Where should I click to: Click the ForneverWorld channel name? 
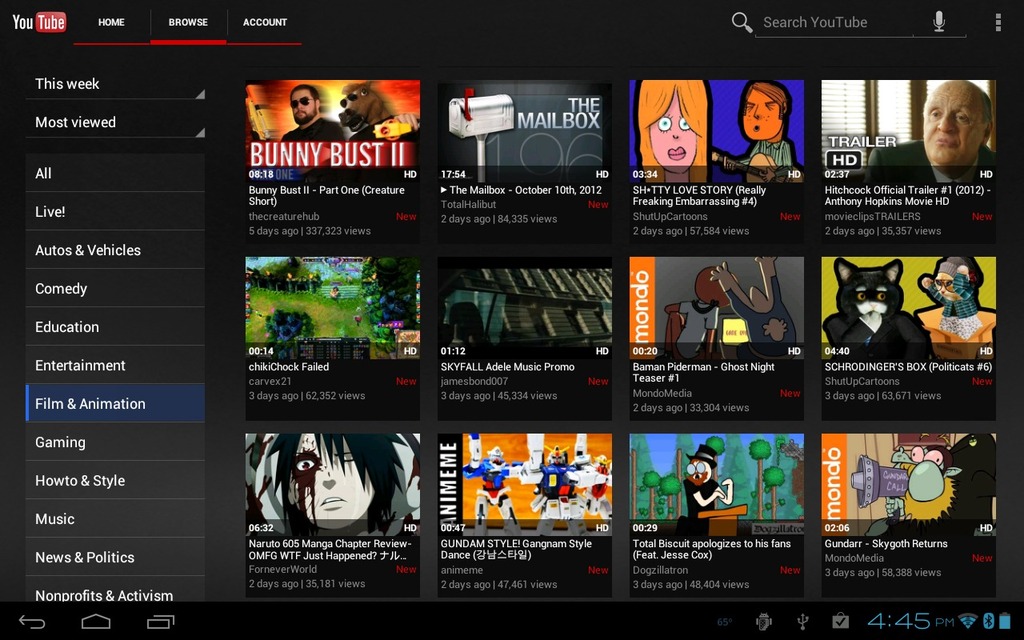[283, 569]
